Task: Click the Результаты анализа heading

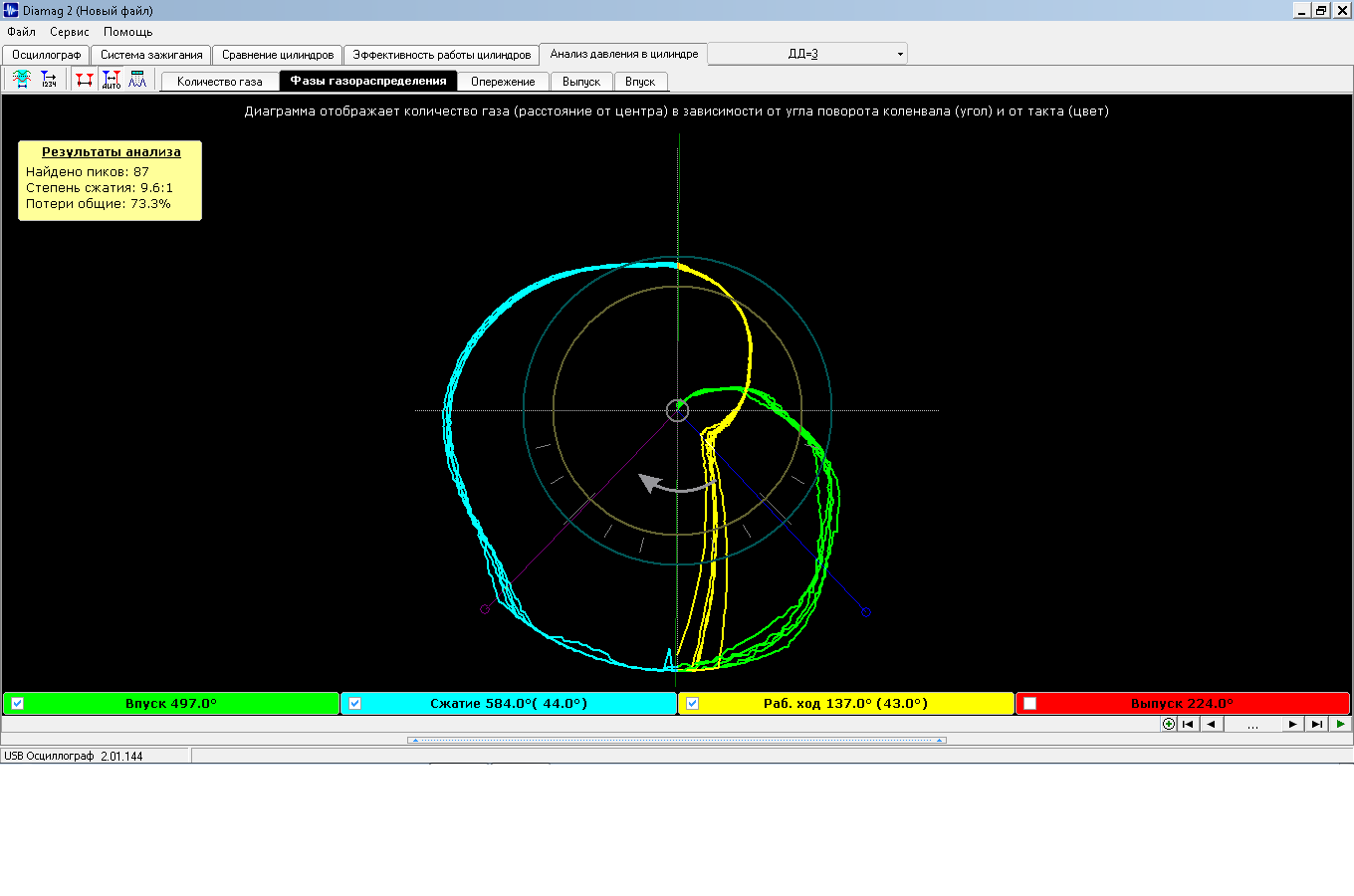Action: coord(112,152)
